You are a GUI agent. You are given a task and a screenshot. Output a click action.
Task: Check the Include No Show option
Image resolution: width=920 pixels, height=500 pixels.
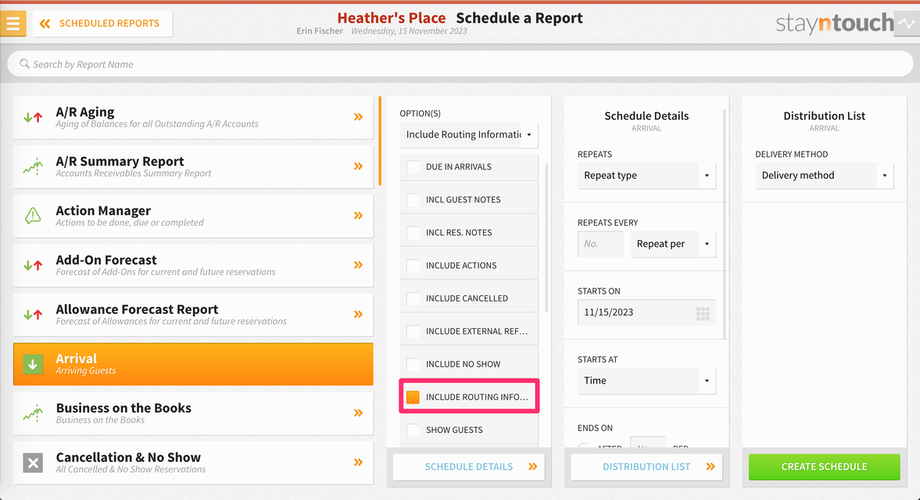(x=413, y=364)
